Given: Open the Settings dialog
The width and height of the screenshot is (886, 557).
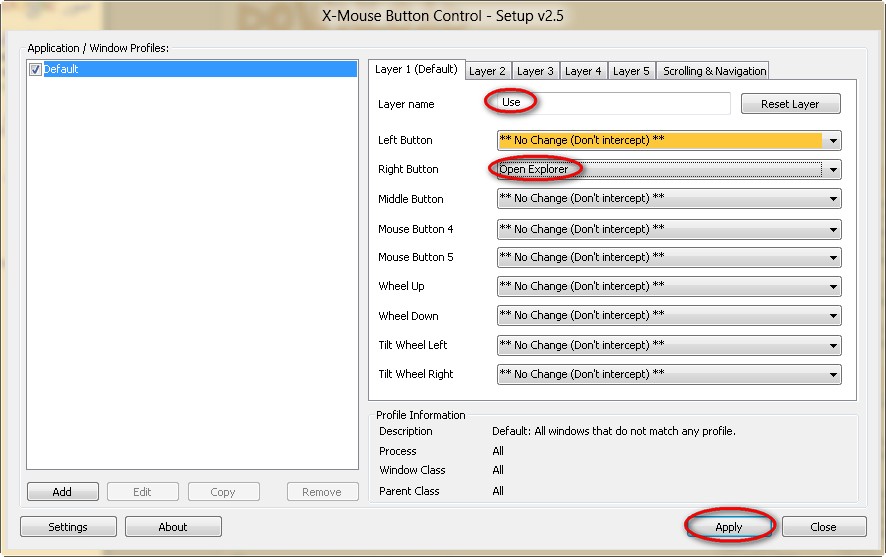Looking at the screenshot, I should [x=68, y=527].
